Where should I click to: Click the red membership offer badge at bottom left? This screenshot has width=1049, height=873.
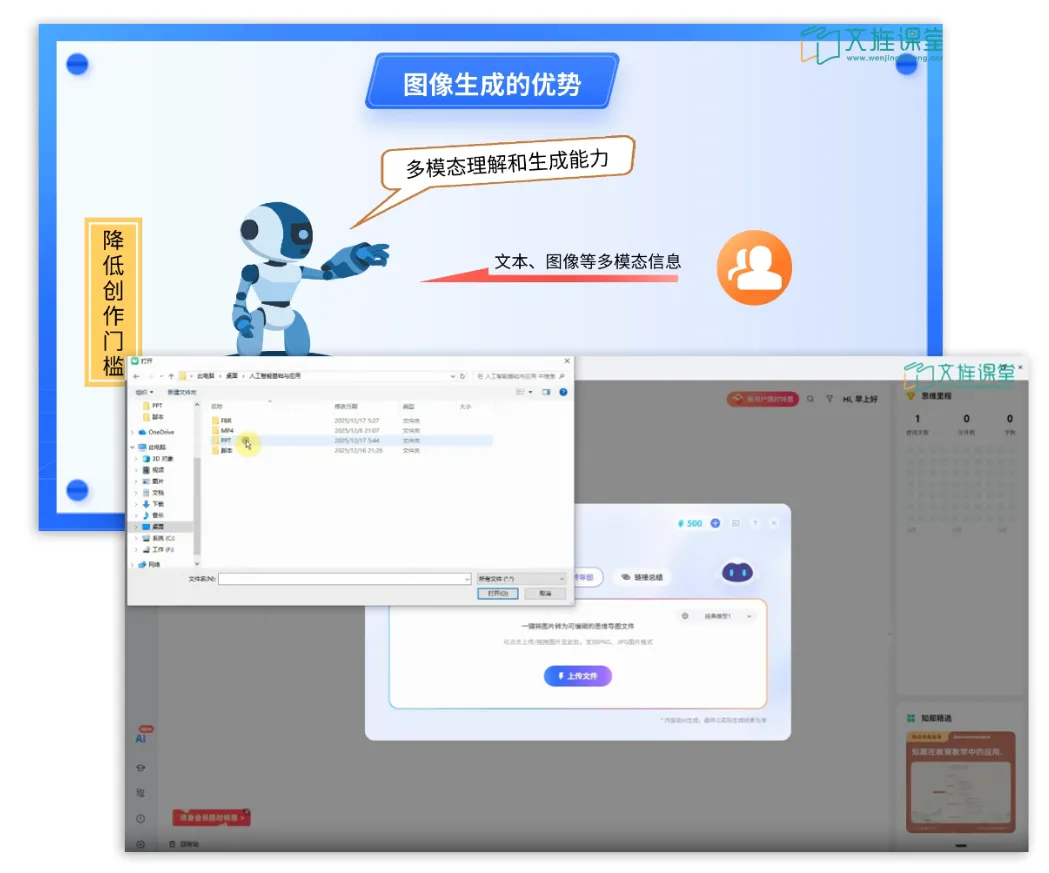click(211, 817)
